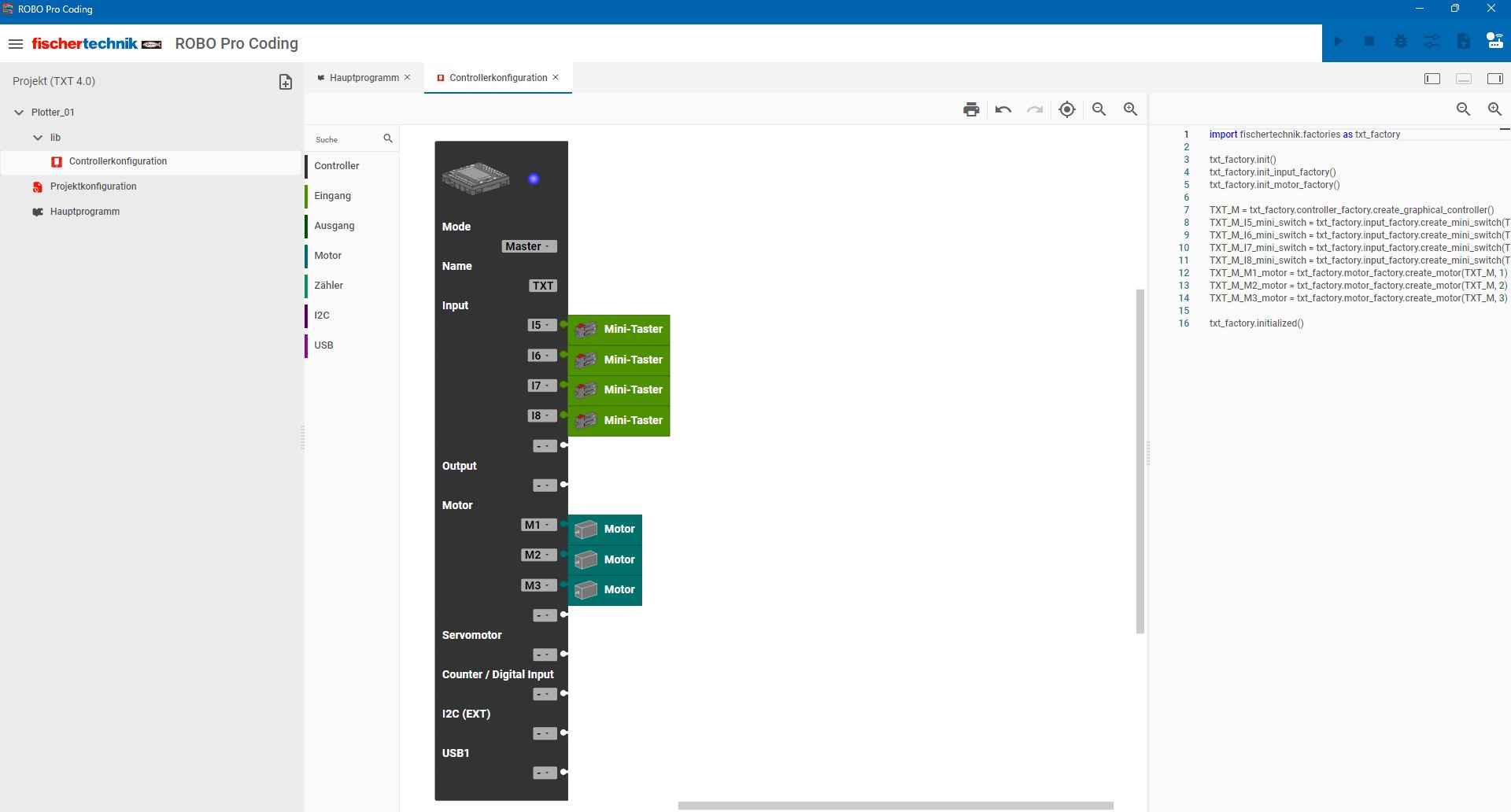
Task: Collapse the lib folder
Action: 38,138
